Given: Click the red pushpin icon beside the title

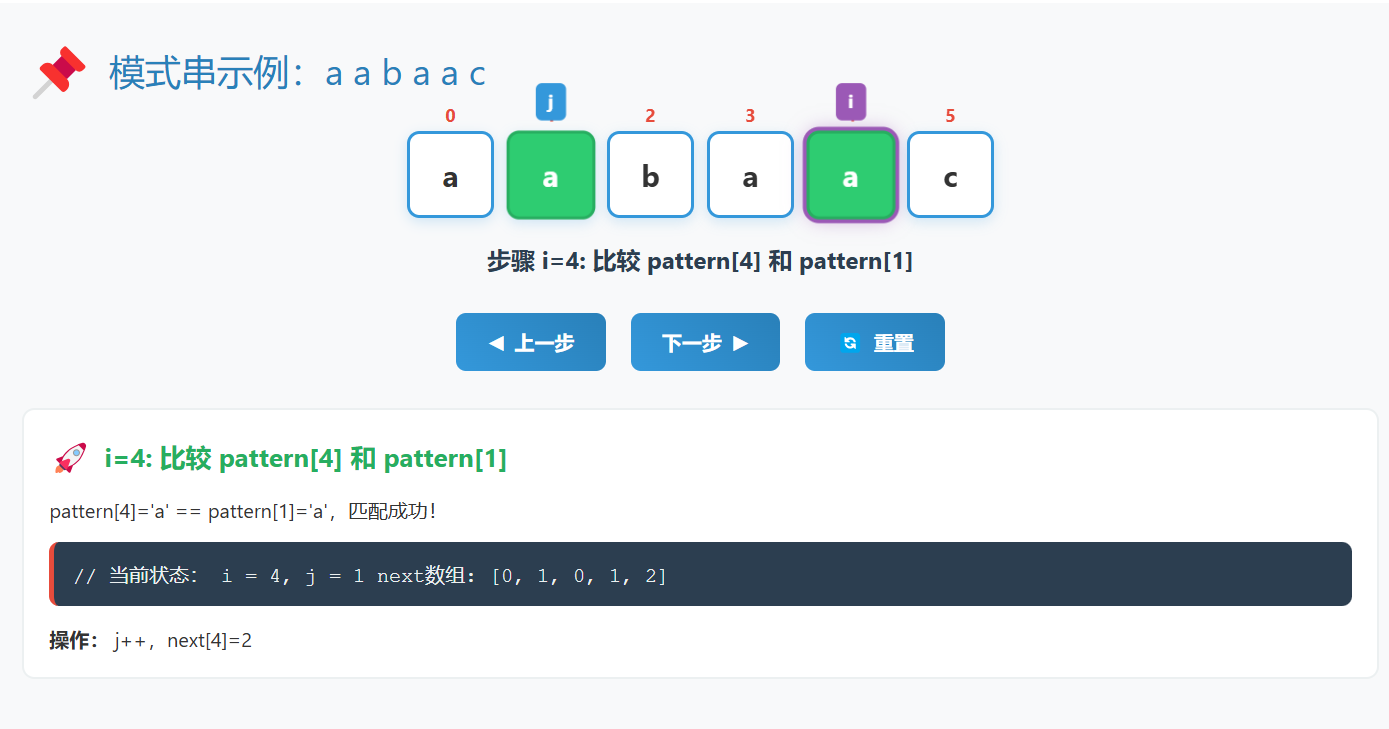Looking at the screenshot, I should [60, 70].
